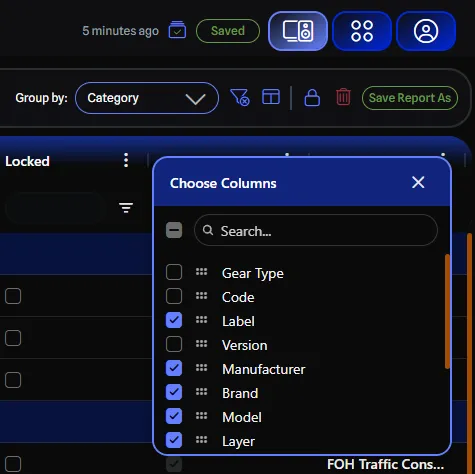Clear filters with the funnel icon
475x474 pixels.
click(x=240, y=97)
